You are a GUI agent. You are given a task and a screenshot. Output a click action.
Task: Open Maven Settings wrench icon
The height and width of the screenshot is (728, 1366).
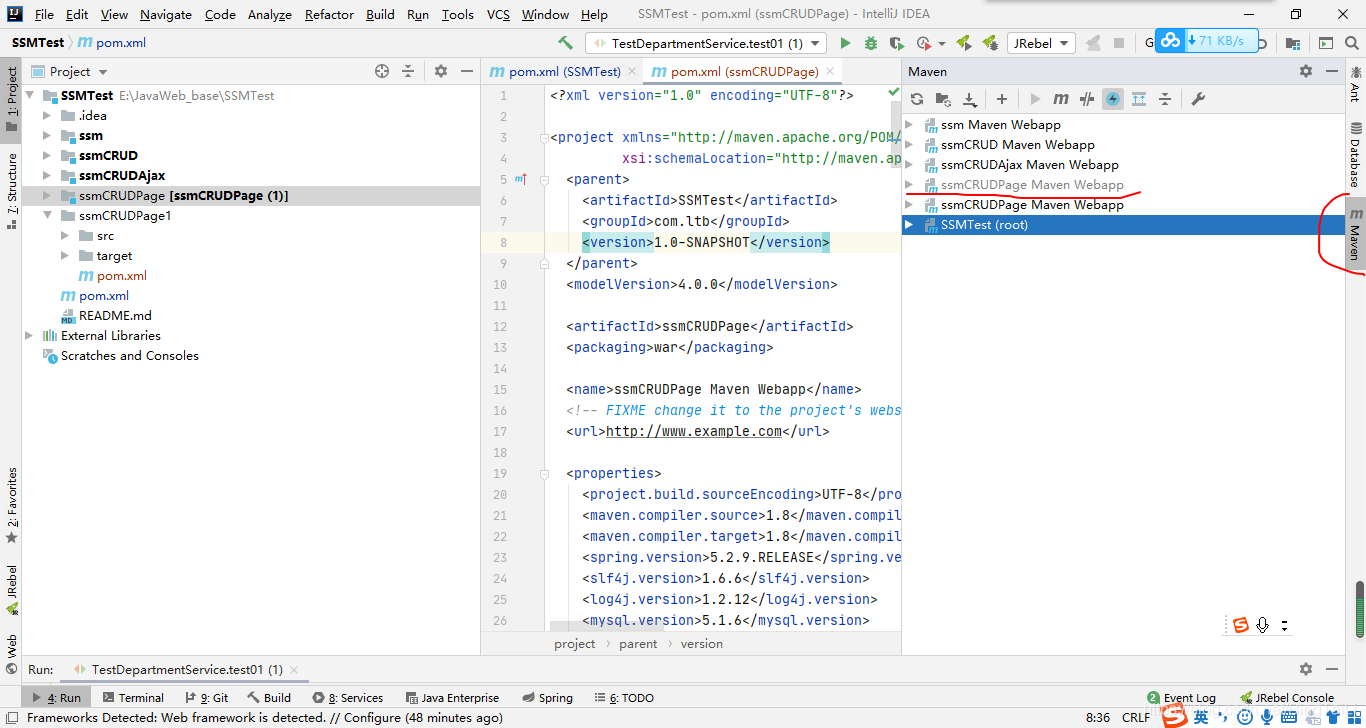point(1198,99)
